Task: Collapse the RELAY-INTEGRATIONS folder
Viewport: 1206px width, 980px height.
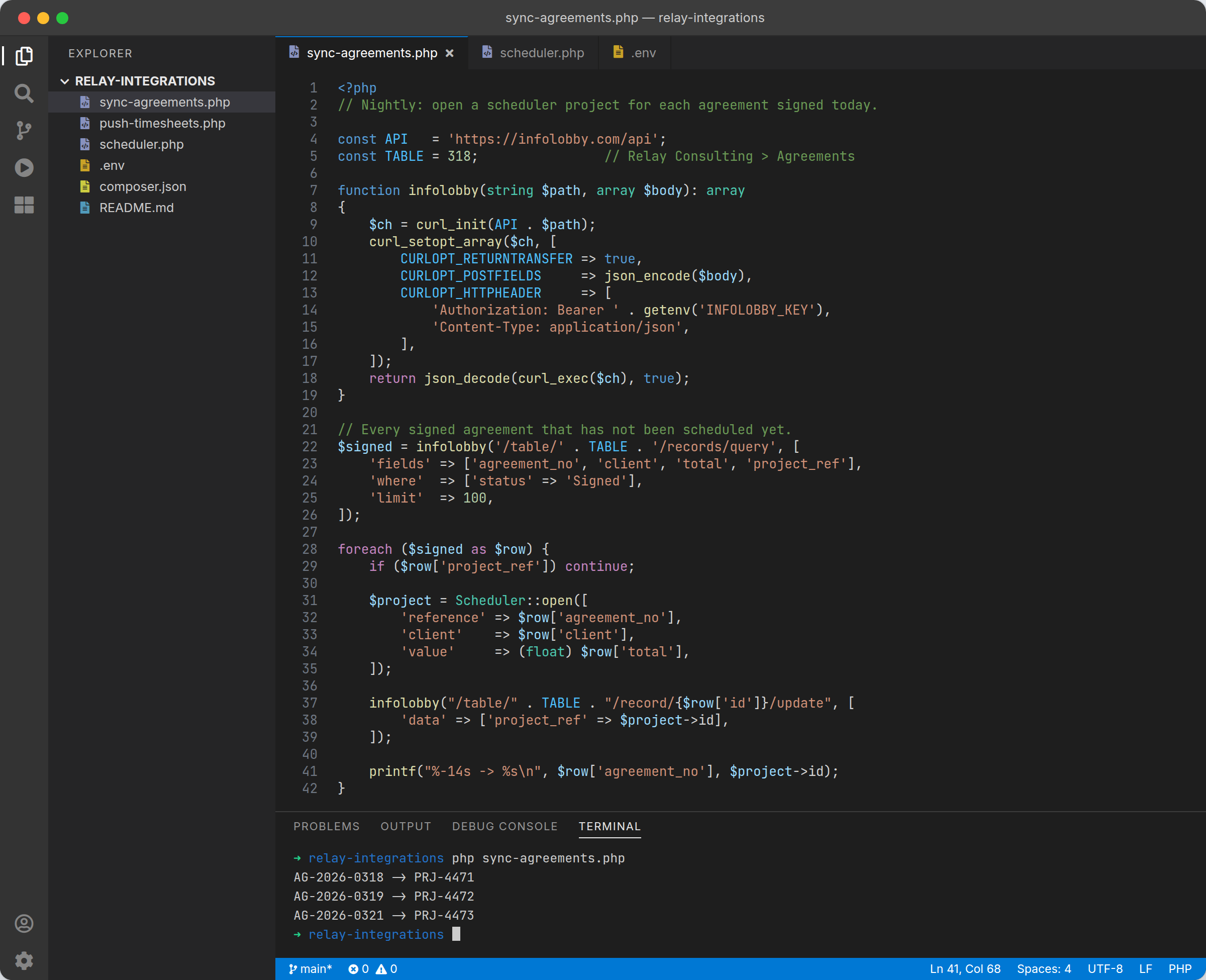Action: 64,81
